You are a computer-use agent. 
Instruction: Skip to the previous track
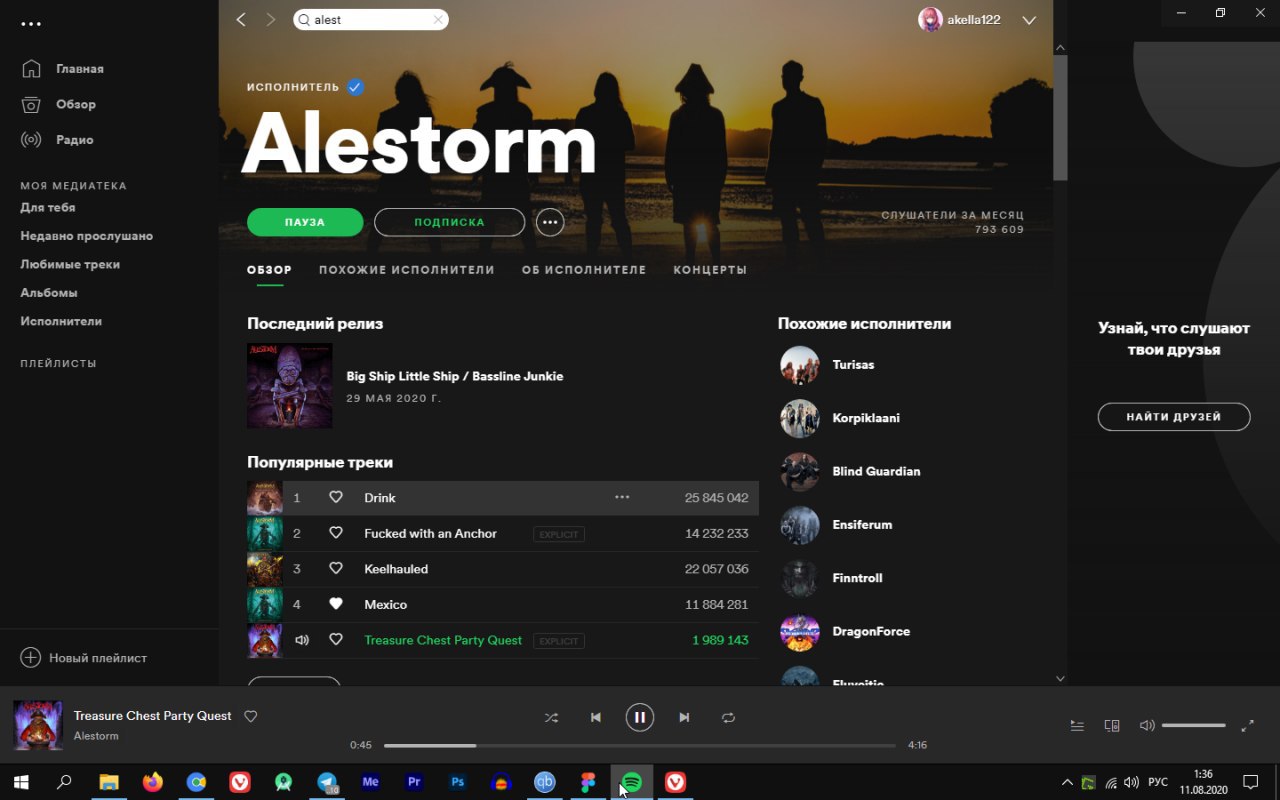click(x=596, y=717)
